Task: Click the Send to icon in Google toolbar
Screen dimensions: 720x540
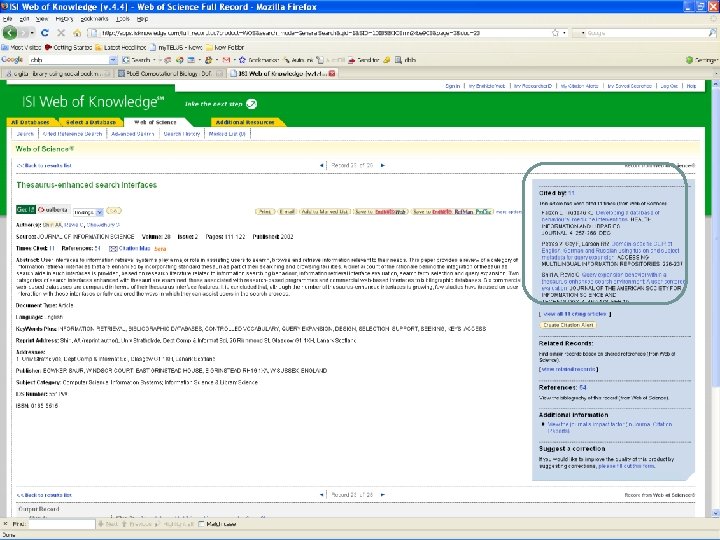Action: click(x=351, y=60)
